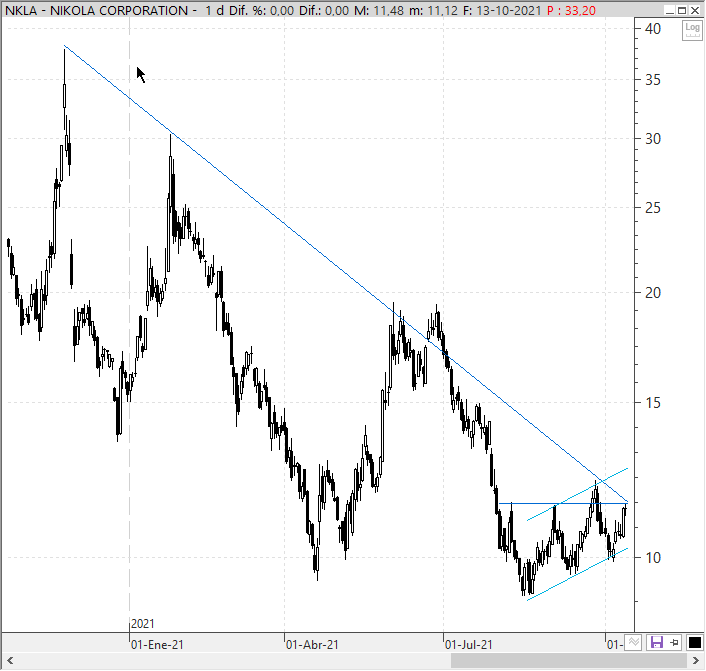
Task: Open the black color swatch
Action: (694, 643)
